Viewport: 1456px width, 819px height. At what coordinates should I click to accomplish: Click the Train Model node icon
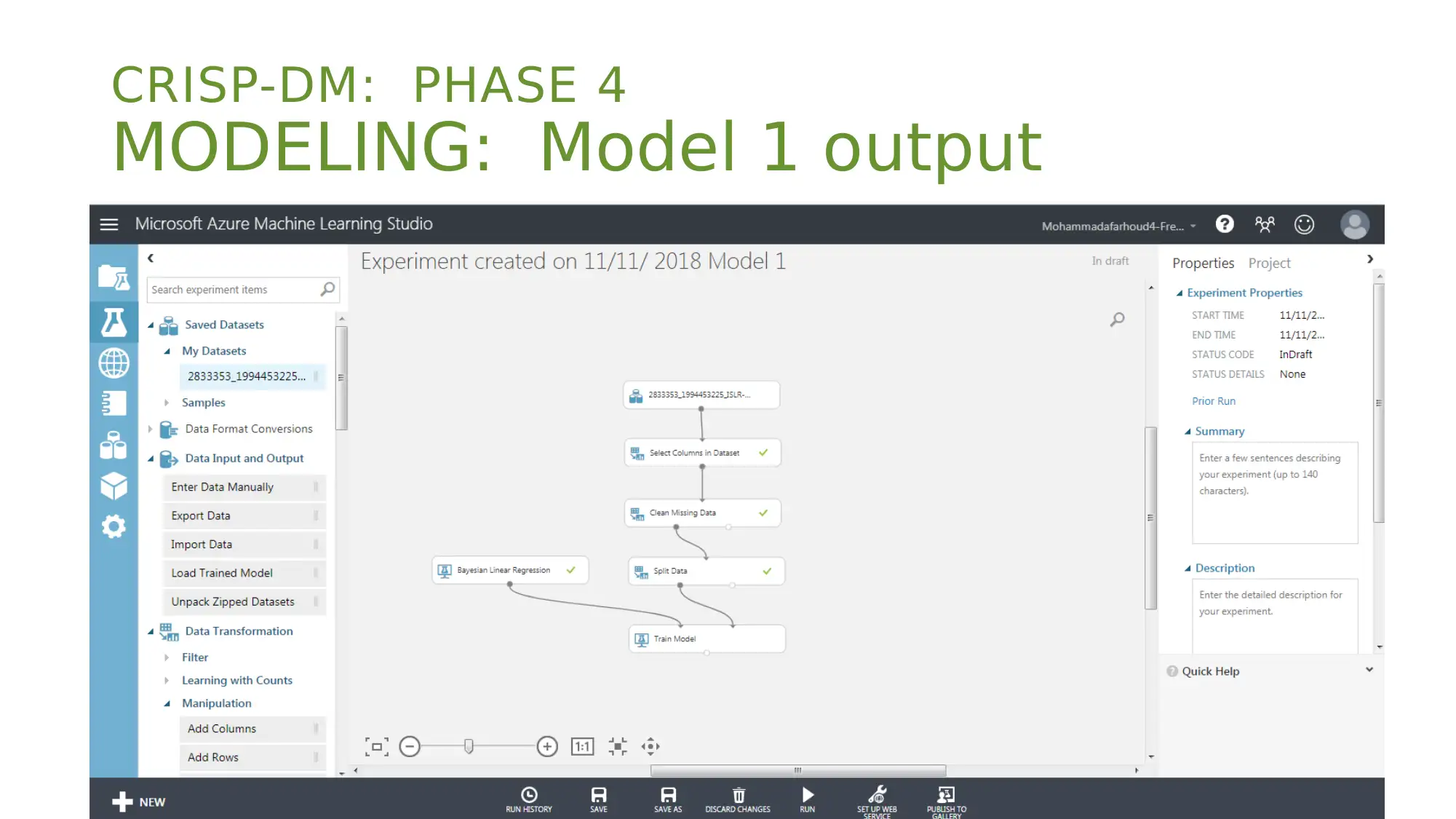click(x=641, y=639)
